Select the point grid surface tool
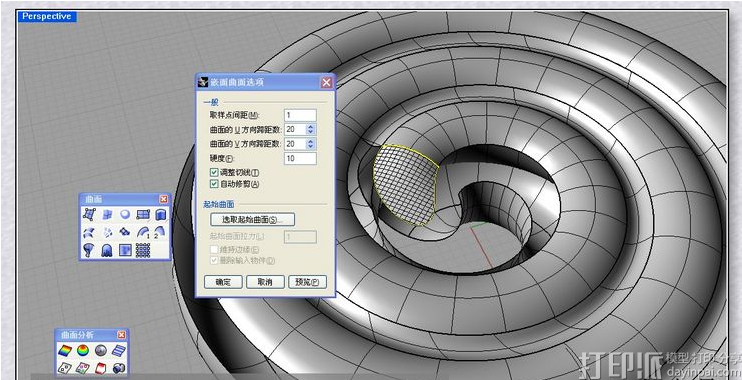The height and width of the screenshot is (380, 742). 143,250
